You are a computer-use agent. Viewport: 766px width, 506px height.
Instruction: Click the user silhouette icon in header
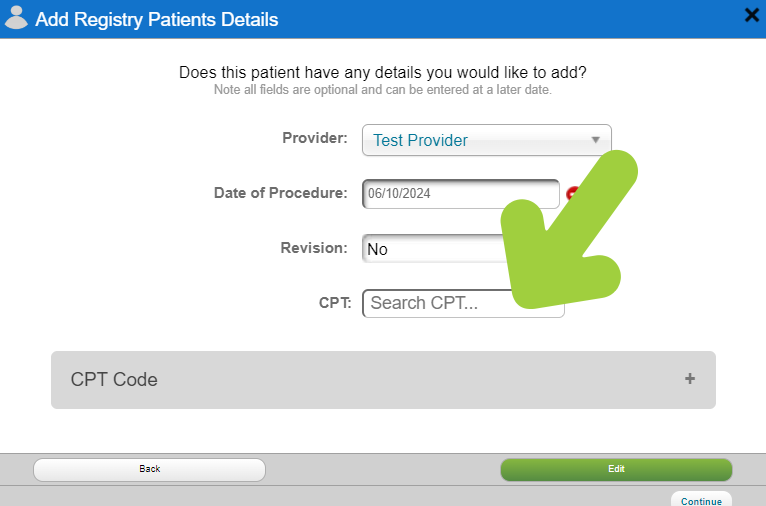pos(16,18)
